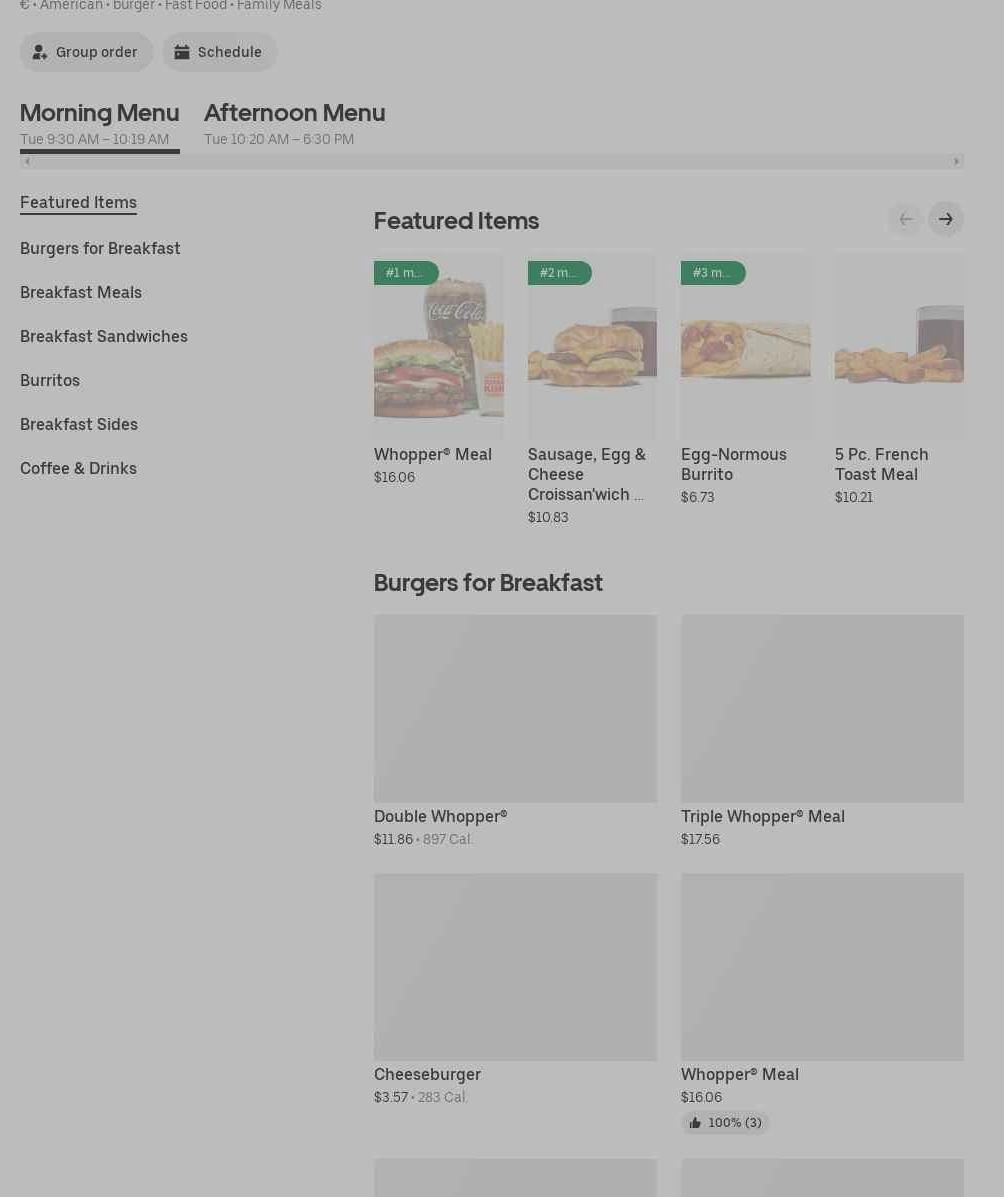Jump to Burgers for Breakfast category
The width and height of the screenshot is (1004, 1197).
(100, 248)
